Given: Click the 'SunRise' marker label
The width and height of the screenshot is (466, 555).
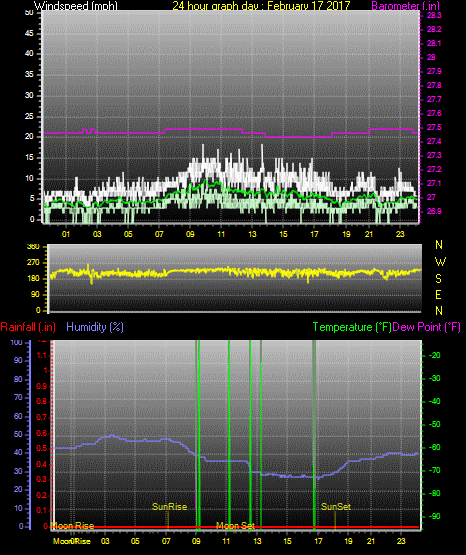Looking at the screenshot, I should click(x=169, y=507).
